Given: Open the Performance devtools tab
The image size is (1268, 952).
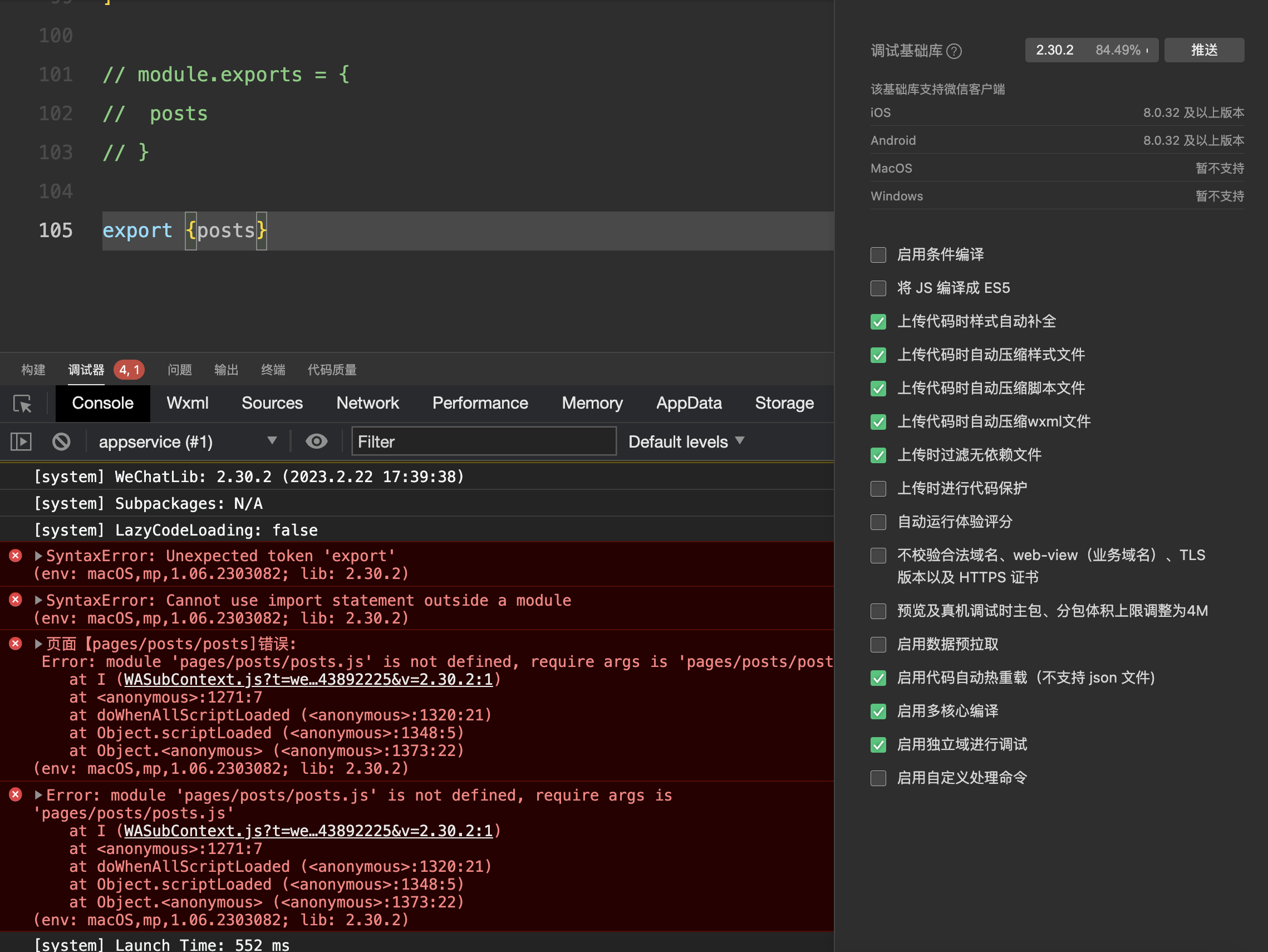Looking at the screenshot, I should (x=480, y=403).
